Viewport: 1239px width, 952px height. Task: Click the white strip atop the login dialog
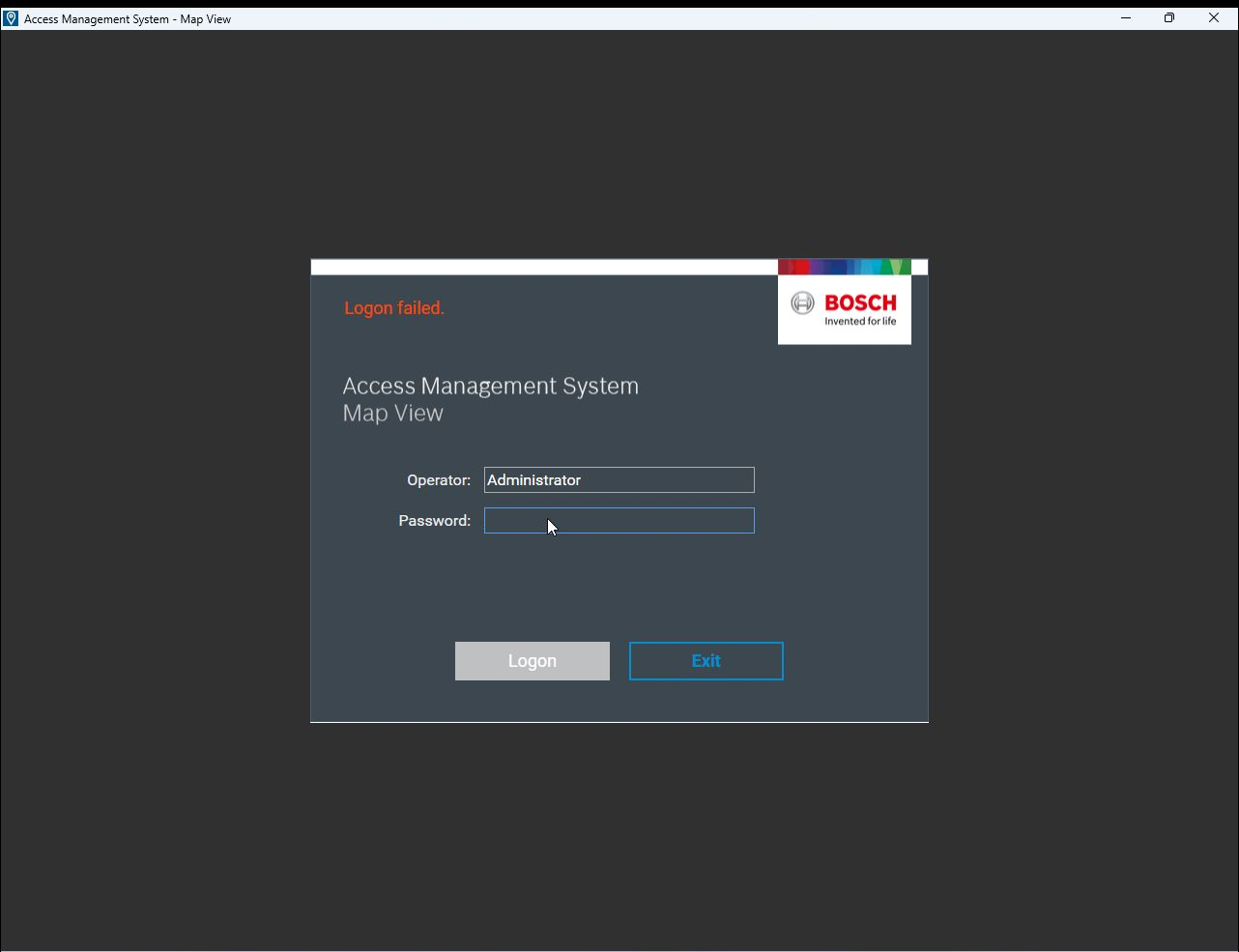pos(543,267)
